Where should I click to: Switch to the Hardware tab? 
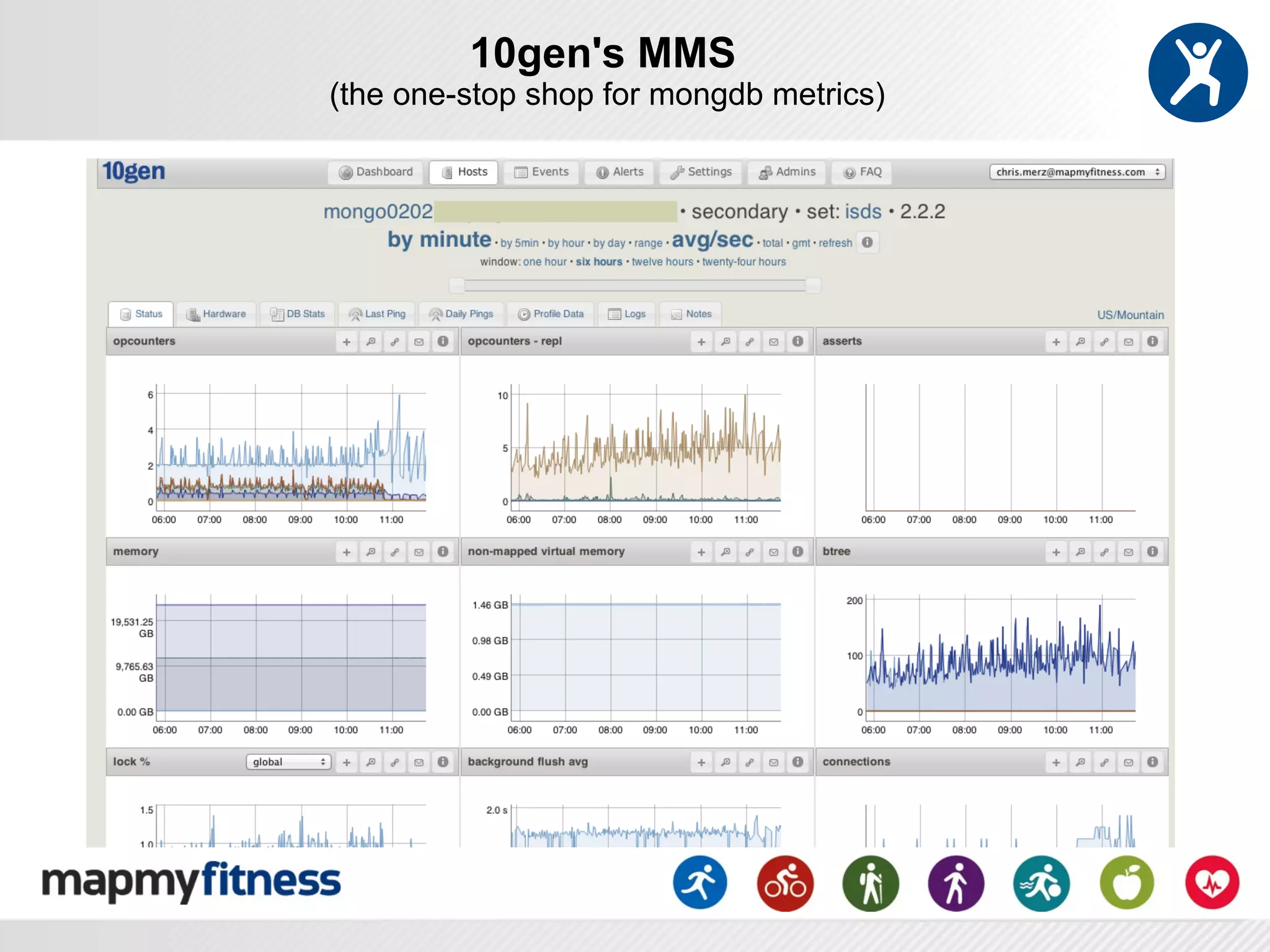(216, 314)
